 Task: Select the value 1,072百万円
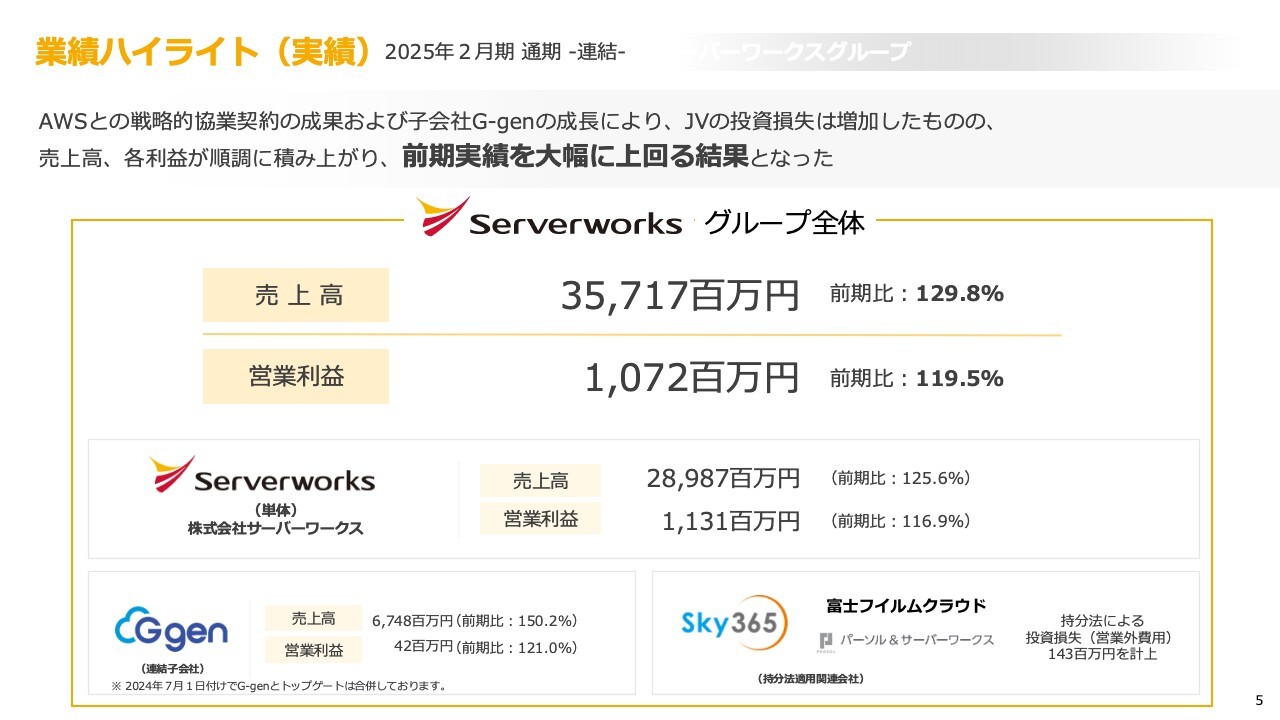click(692, 378)
